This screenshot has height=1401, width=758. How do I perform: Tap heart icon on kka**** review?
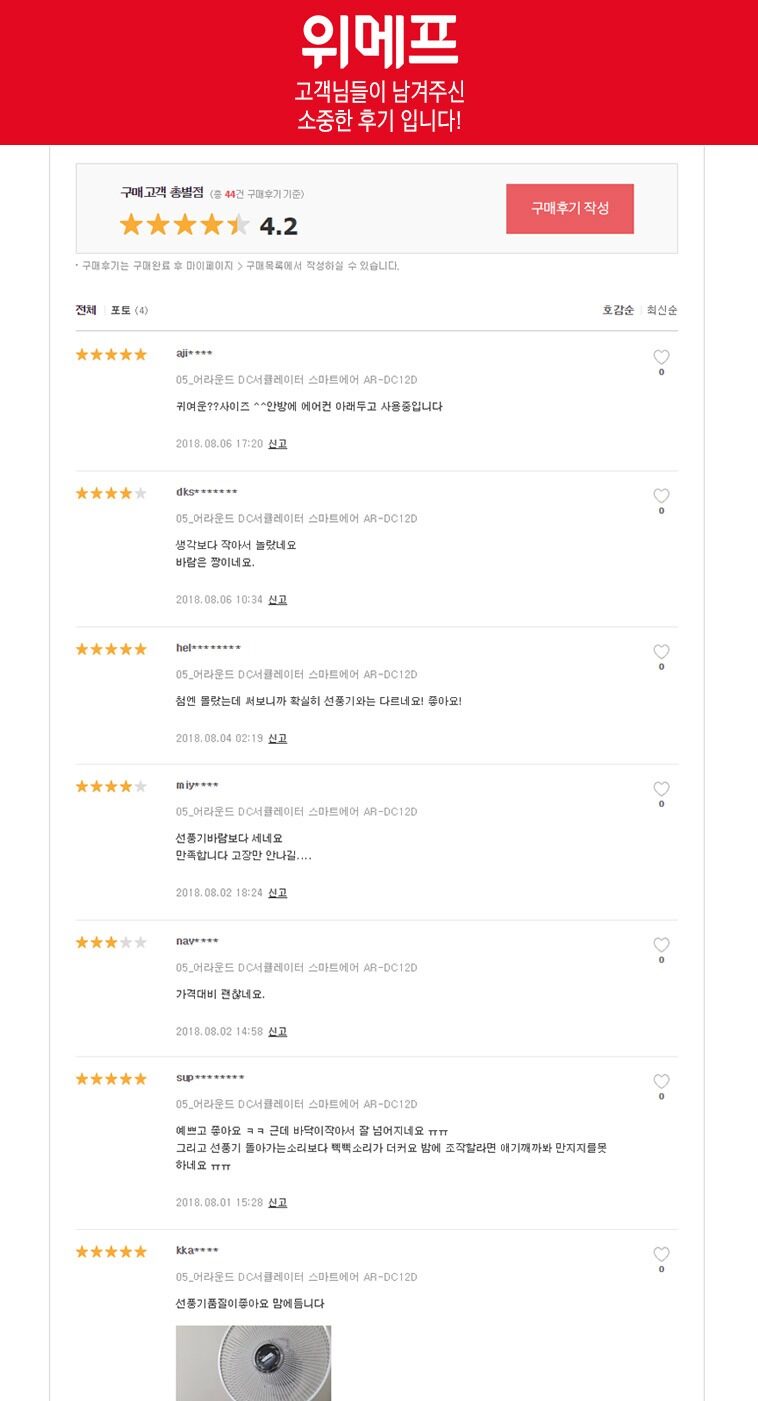pyautogui.click(x=661, y=1254)
